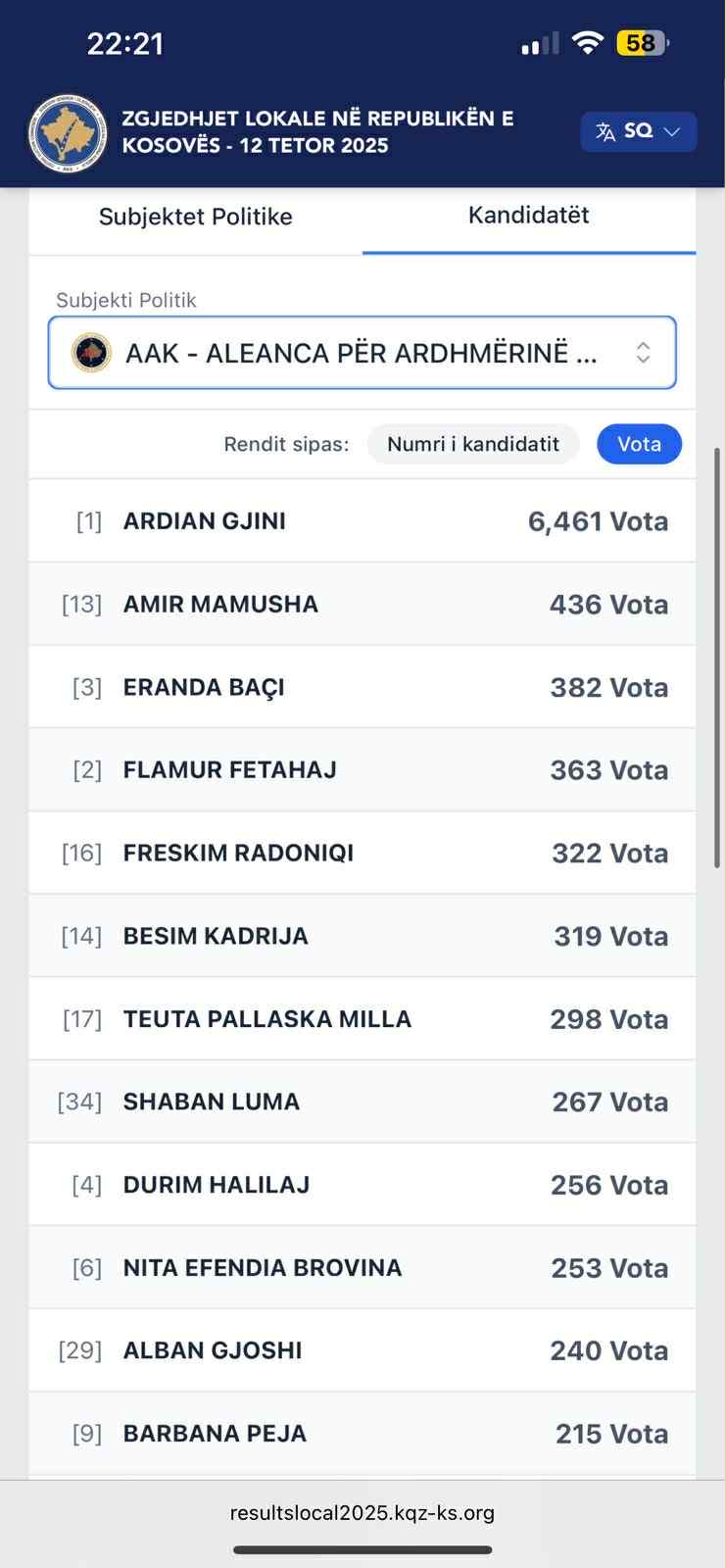The height and width of the screenshot is (1568, 725).
Task: Tap the clock showing 22:21
Action: click(125, 44)
